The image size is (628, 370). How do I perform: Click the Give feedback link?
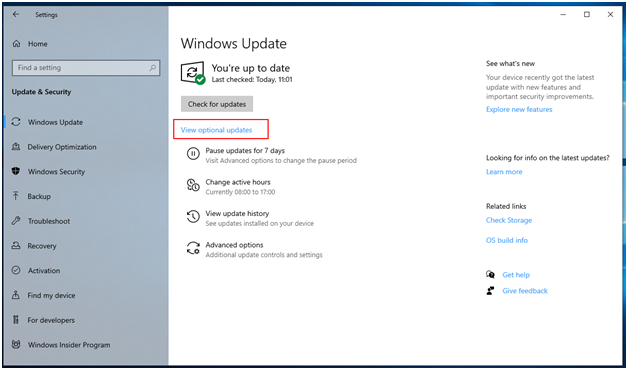[x=525, y=291]
